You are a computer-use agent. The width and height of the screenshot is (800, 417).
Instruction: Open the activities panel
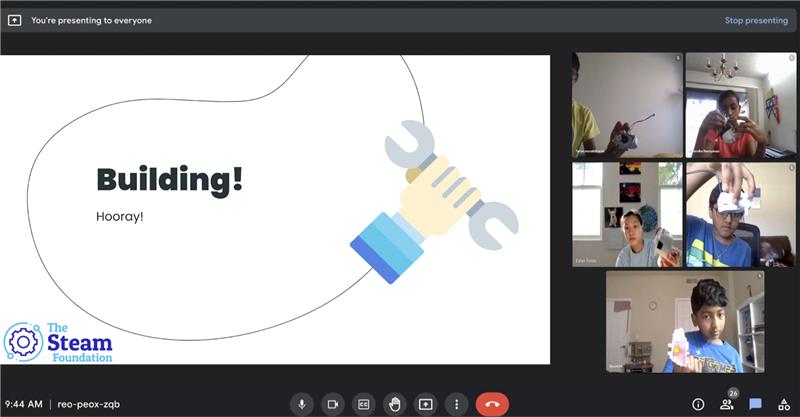[x=784, y=405]
